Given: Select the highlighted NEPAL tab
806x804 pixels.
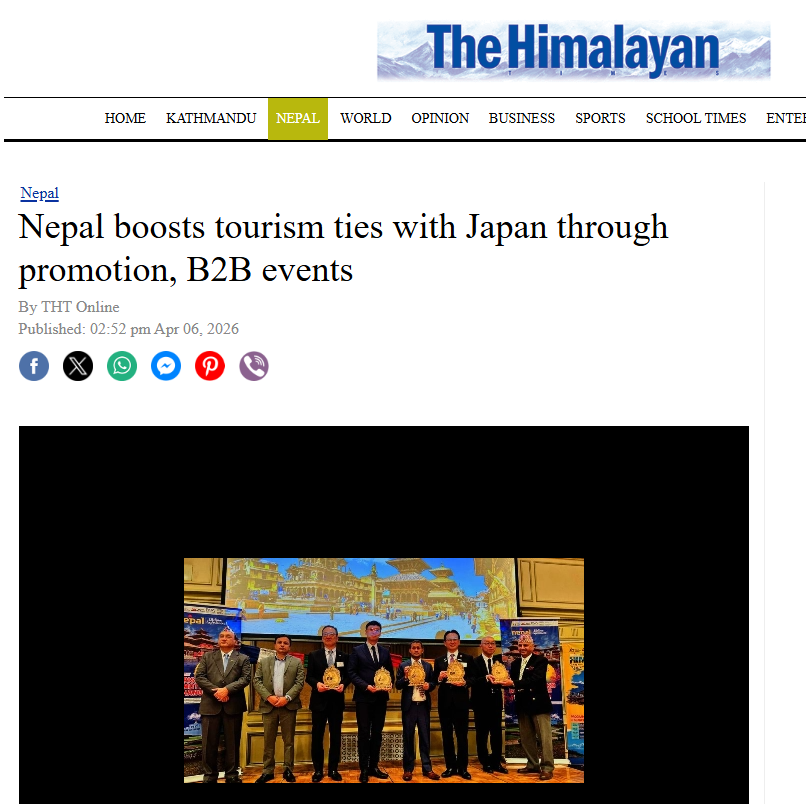Looking at the screenshot, I should (x=298, y=119).
